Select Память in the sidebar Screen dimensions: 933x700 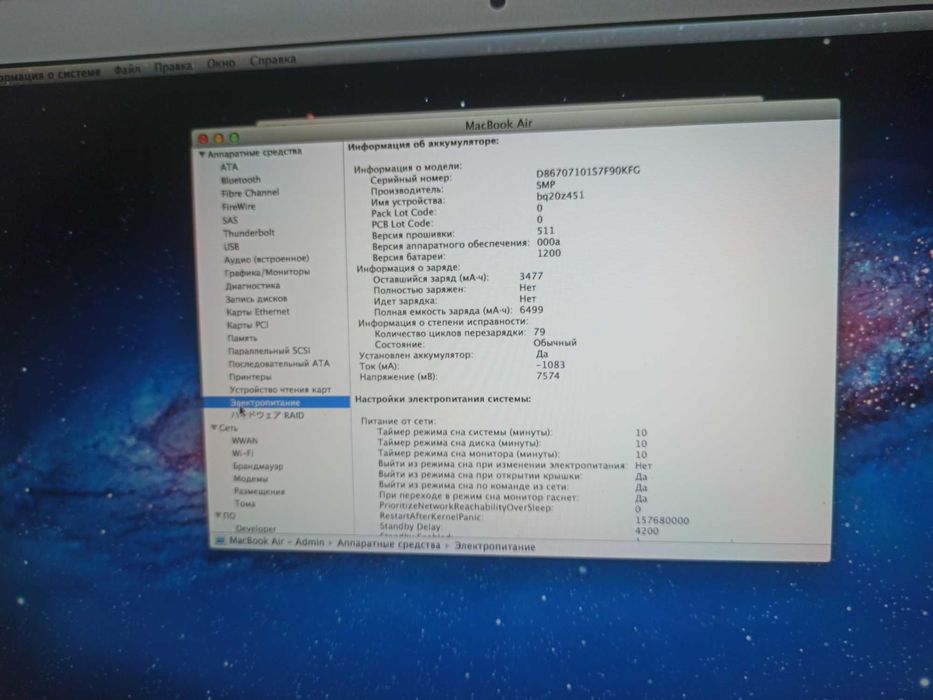click(x=242, y=338)
